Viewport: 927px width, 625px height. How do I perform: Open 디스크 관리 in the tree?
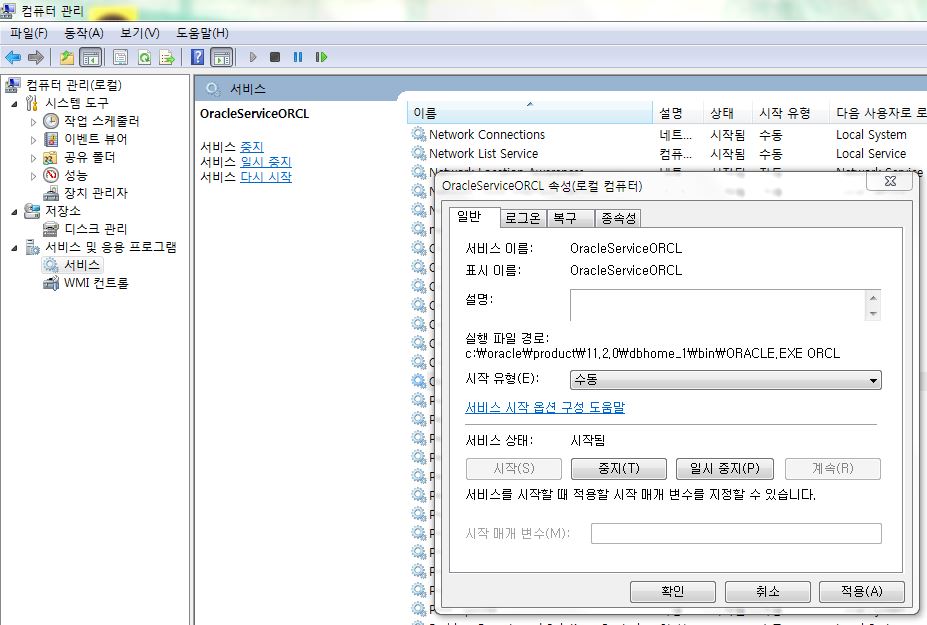(x=96, y=229)
